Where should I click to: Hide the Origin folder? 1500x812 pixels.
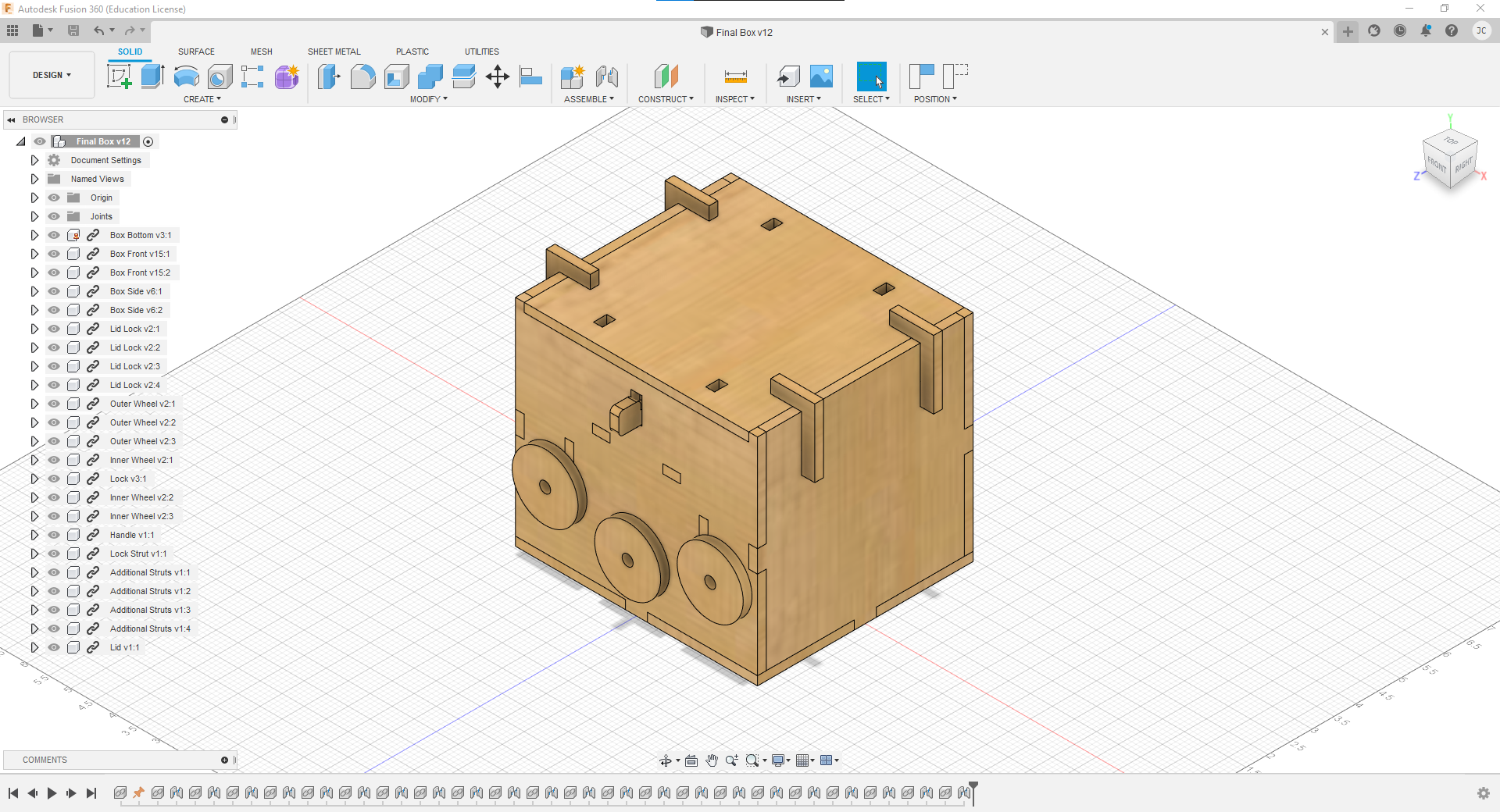point(54,198)
